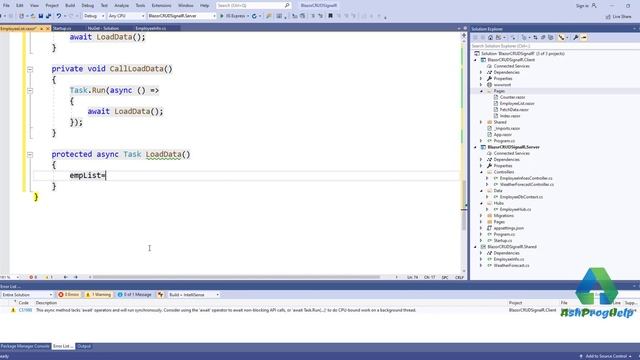Open the Debug configuration dropdown
This screenshot has width=640, height=360.
[x=94, y=16]
